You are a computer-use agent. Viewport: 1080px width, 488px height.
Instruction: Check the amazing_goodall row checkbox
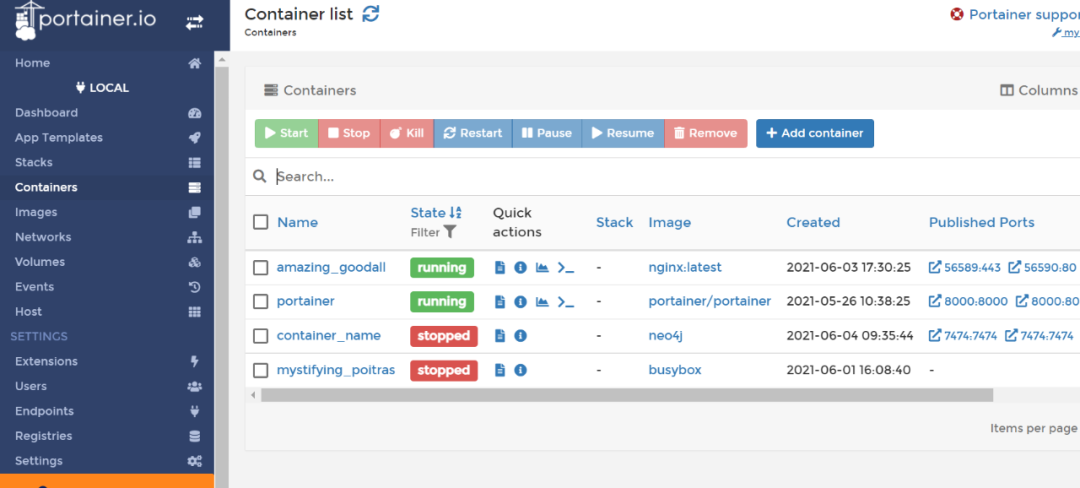click(x=260, y=268)
